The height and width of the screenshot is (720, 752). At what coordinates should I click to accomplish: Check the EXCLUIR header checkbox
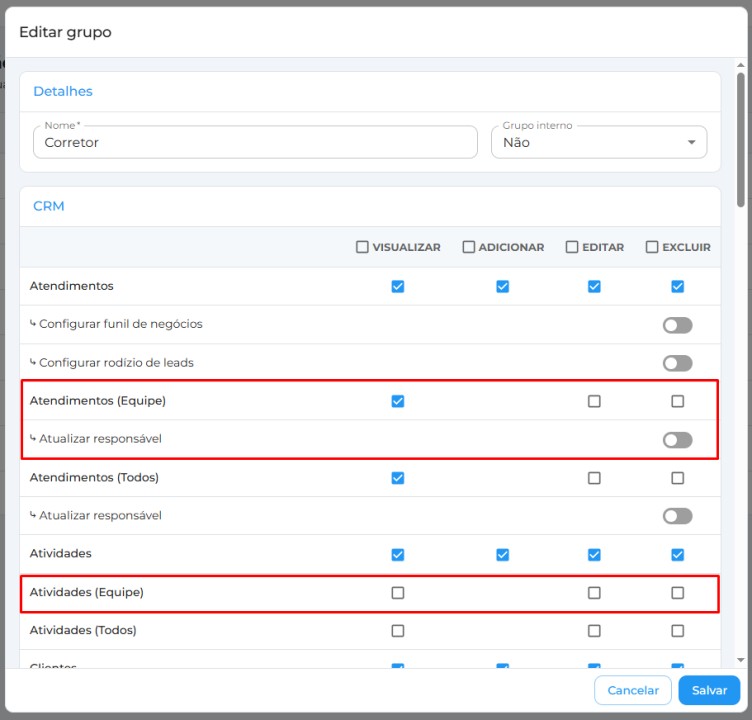(x=652, y=247)
